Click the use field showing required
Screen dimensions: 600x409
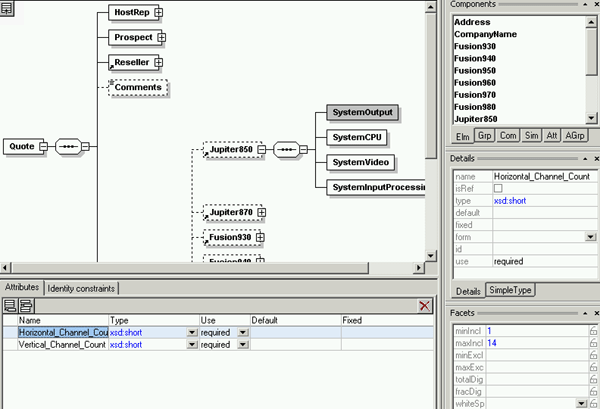545,261
